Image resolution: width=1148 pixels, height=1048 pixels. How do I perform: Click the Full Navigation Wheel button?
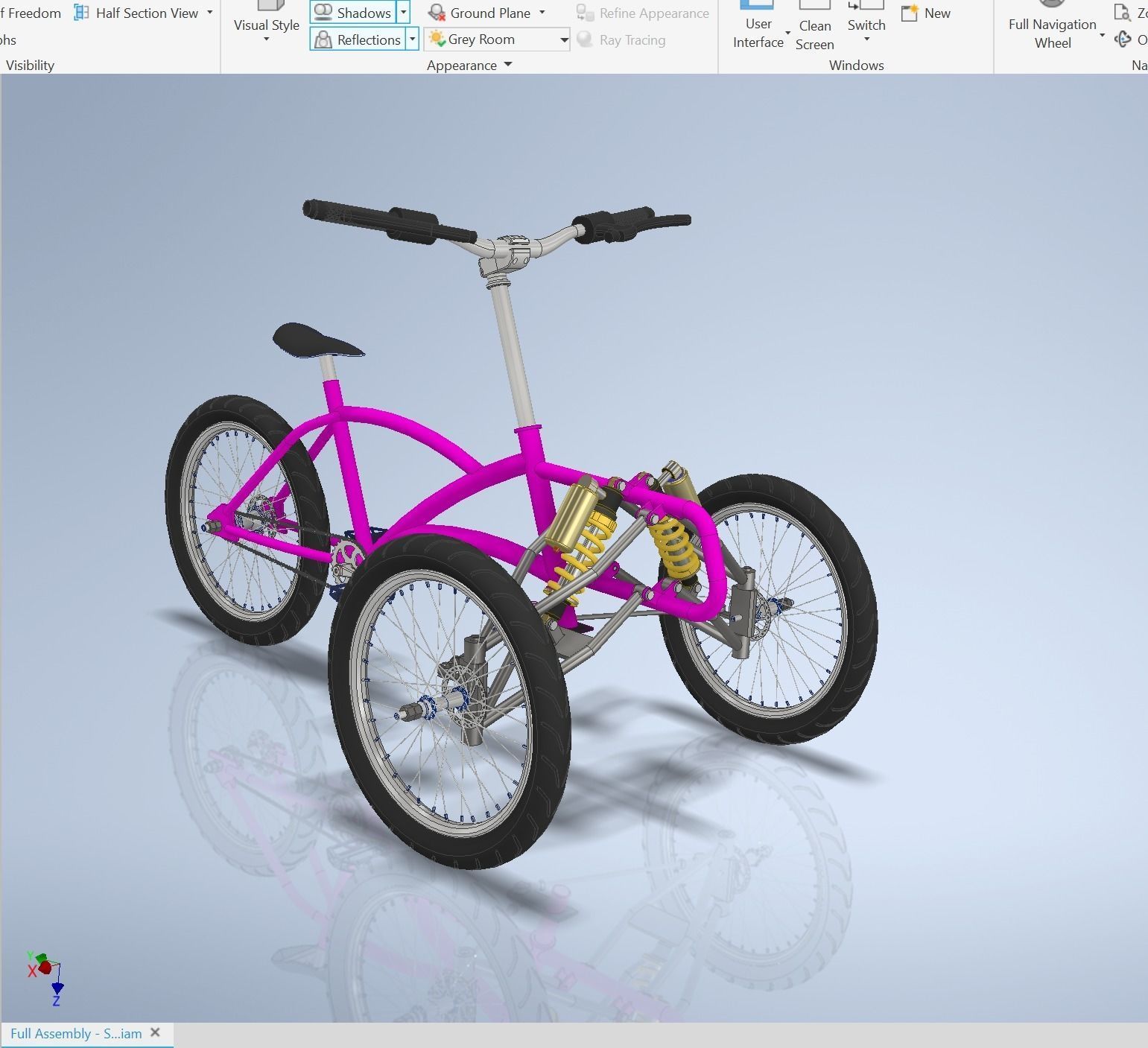1052,26
